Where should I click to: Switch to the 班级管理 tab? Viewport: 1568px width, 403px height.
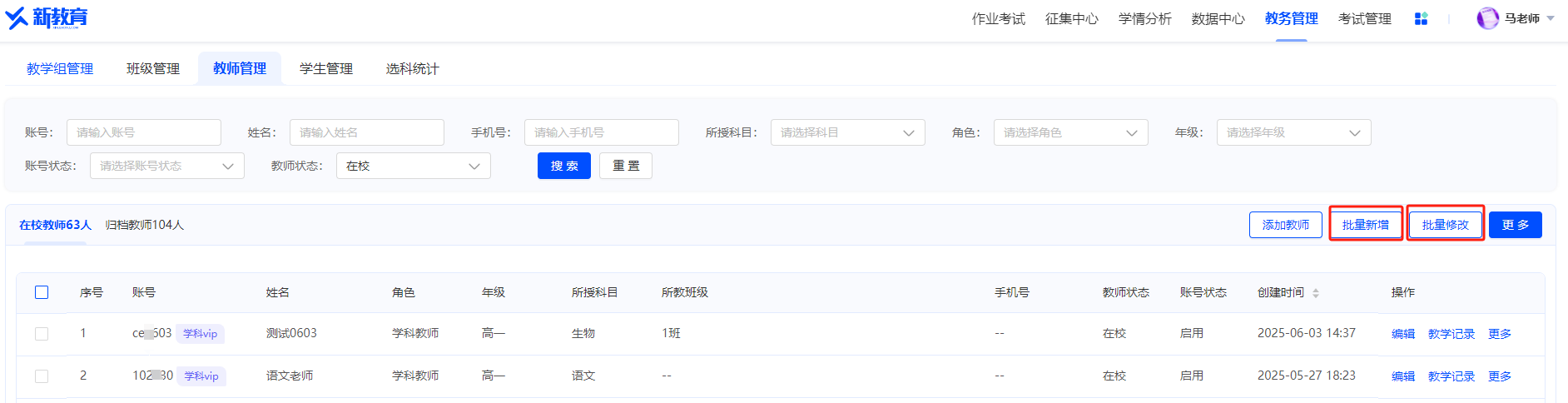(x=153, y=68)
